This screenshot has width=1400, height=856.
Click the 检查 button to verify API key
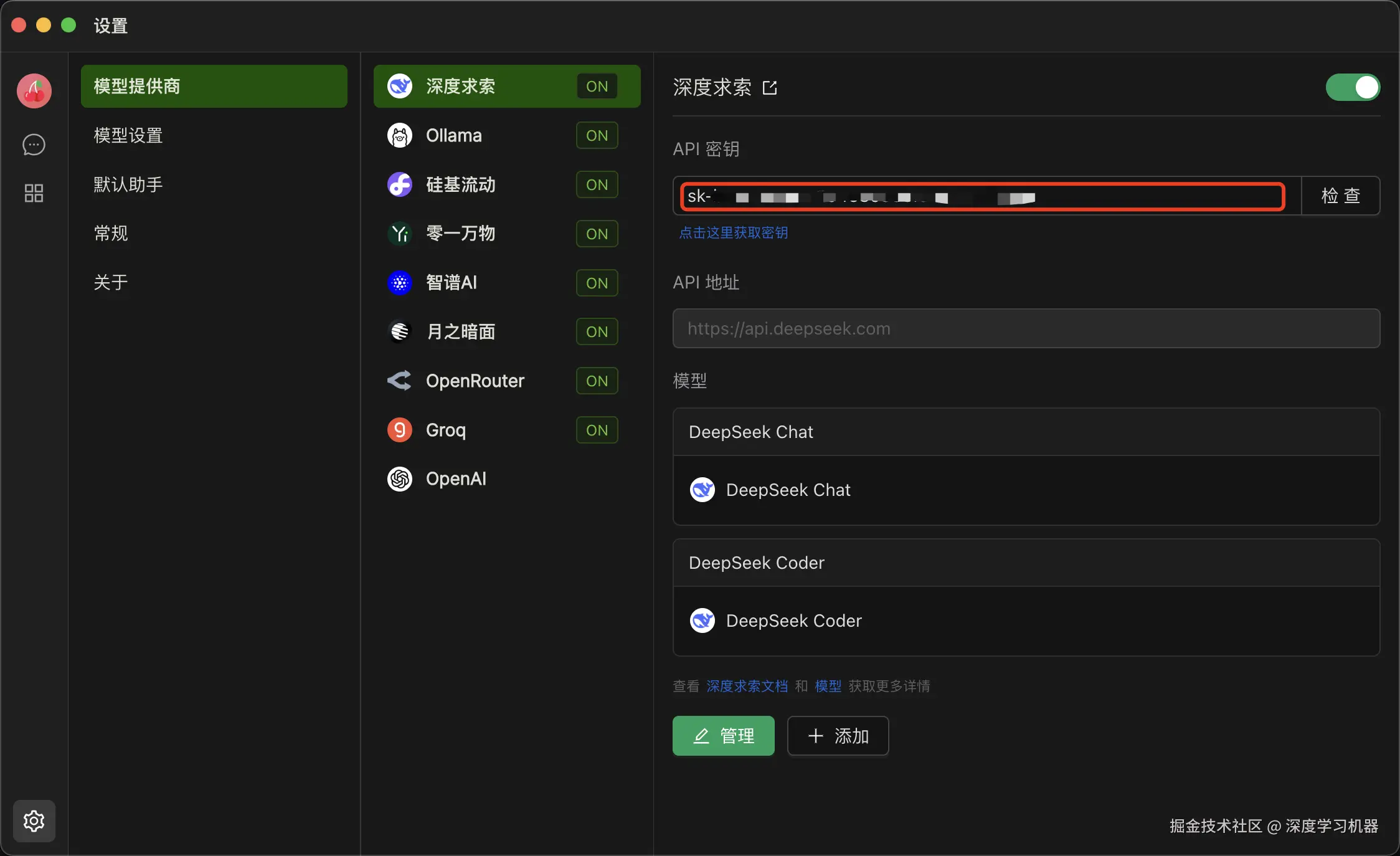pos(1340,196)
